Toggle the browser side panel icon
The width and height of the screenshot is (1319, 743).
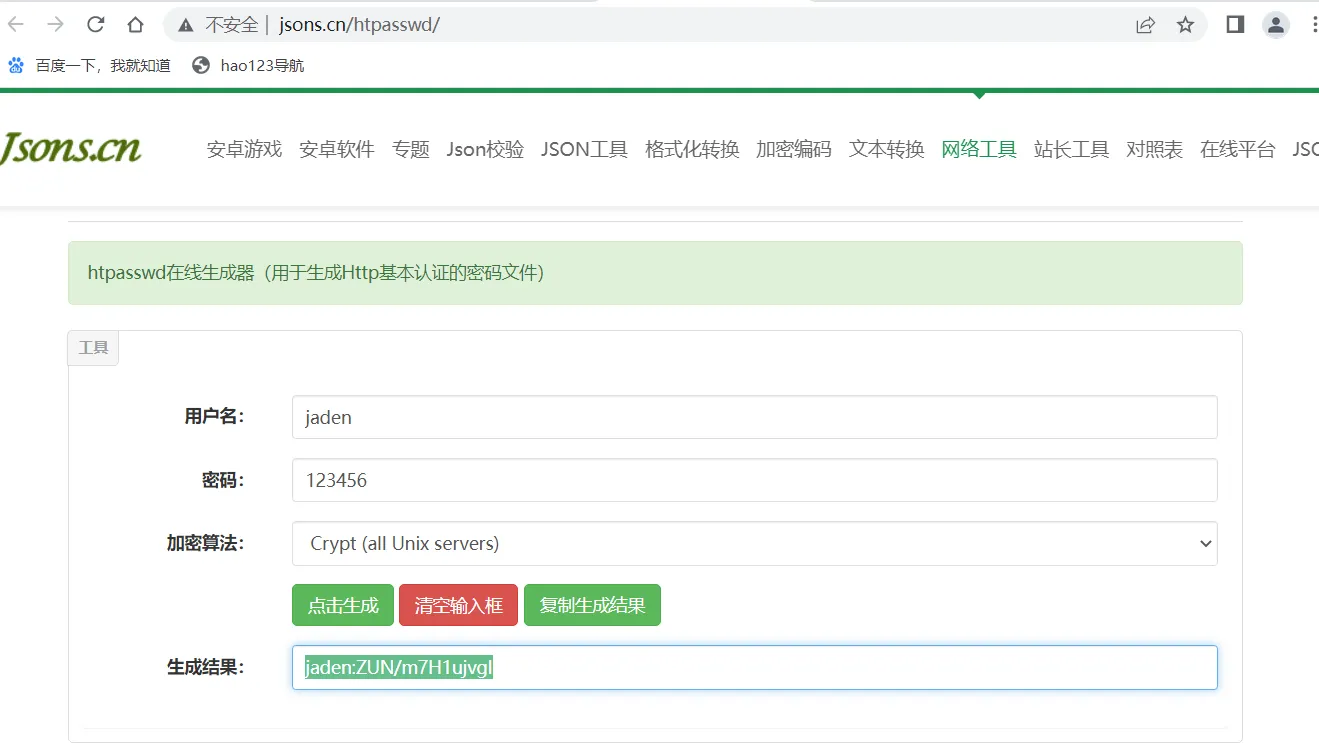(1235, 25)
